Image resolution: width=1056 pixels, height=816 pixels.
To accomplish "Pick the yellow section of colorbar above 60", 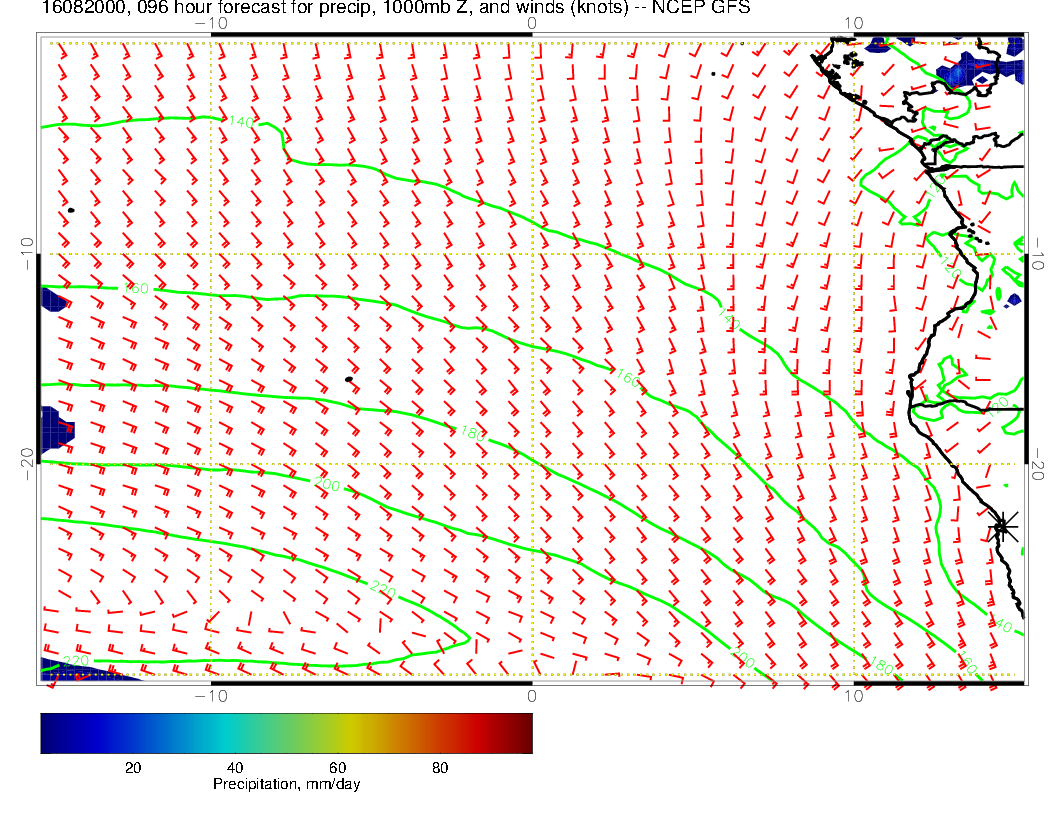I will [x=350, y=733].
